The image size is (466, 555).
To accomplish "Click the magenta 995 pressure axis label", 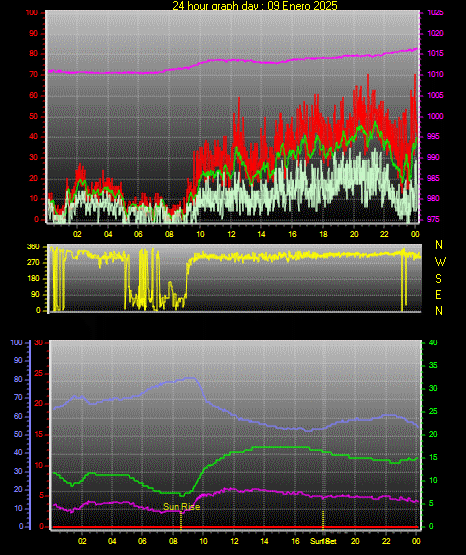I will pyautogui.click(x=434, y=136).
